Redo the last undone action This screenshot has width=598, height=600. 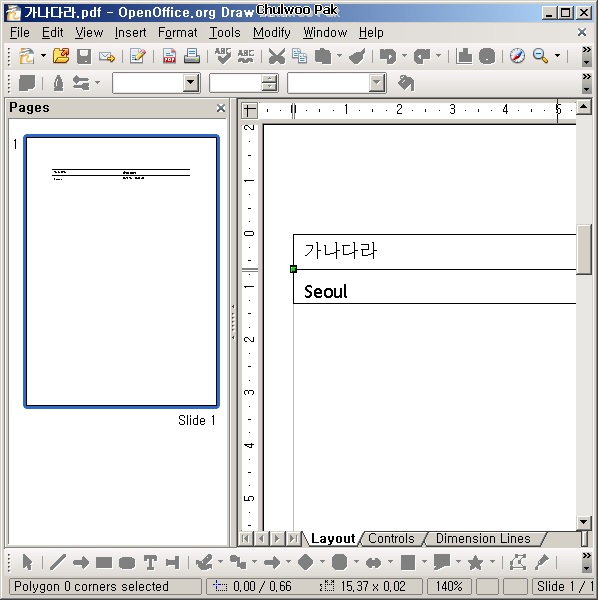(422, 56)
